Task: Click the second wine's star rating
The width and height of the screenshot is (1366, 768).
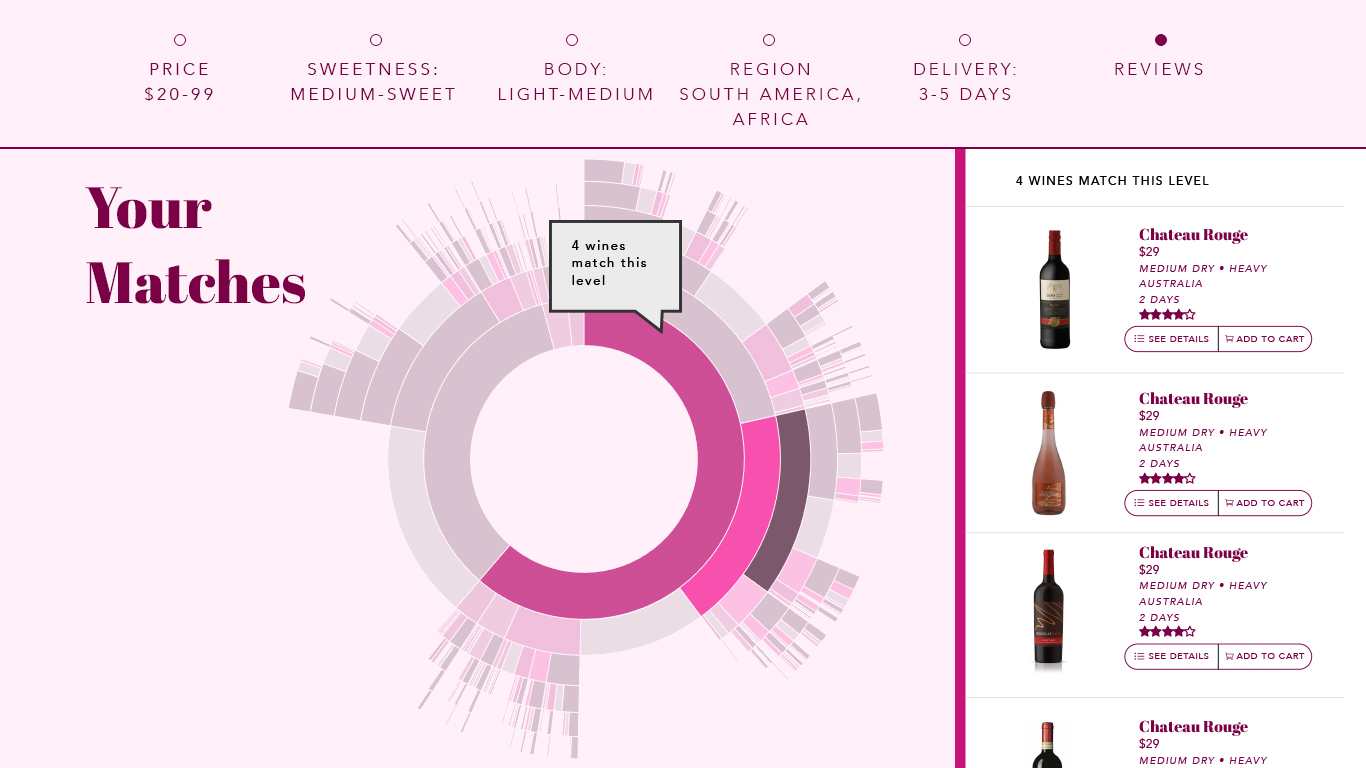Action: (x=1167, y=479)
